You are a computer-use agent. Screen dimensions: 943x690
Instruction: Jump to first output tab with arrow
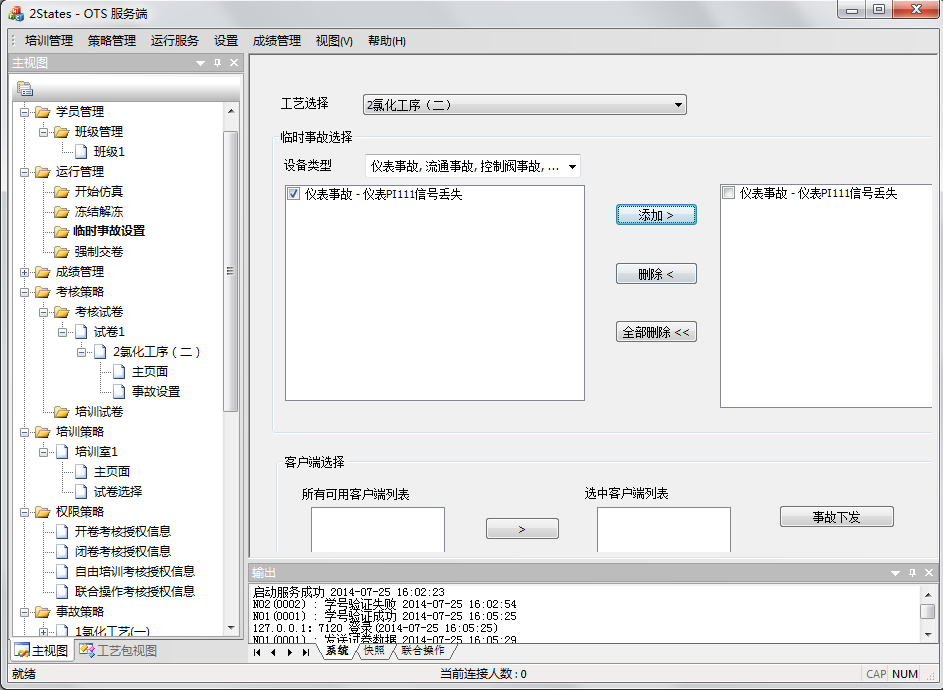pos(257,652)
